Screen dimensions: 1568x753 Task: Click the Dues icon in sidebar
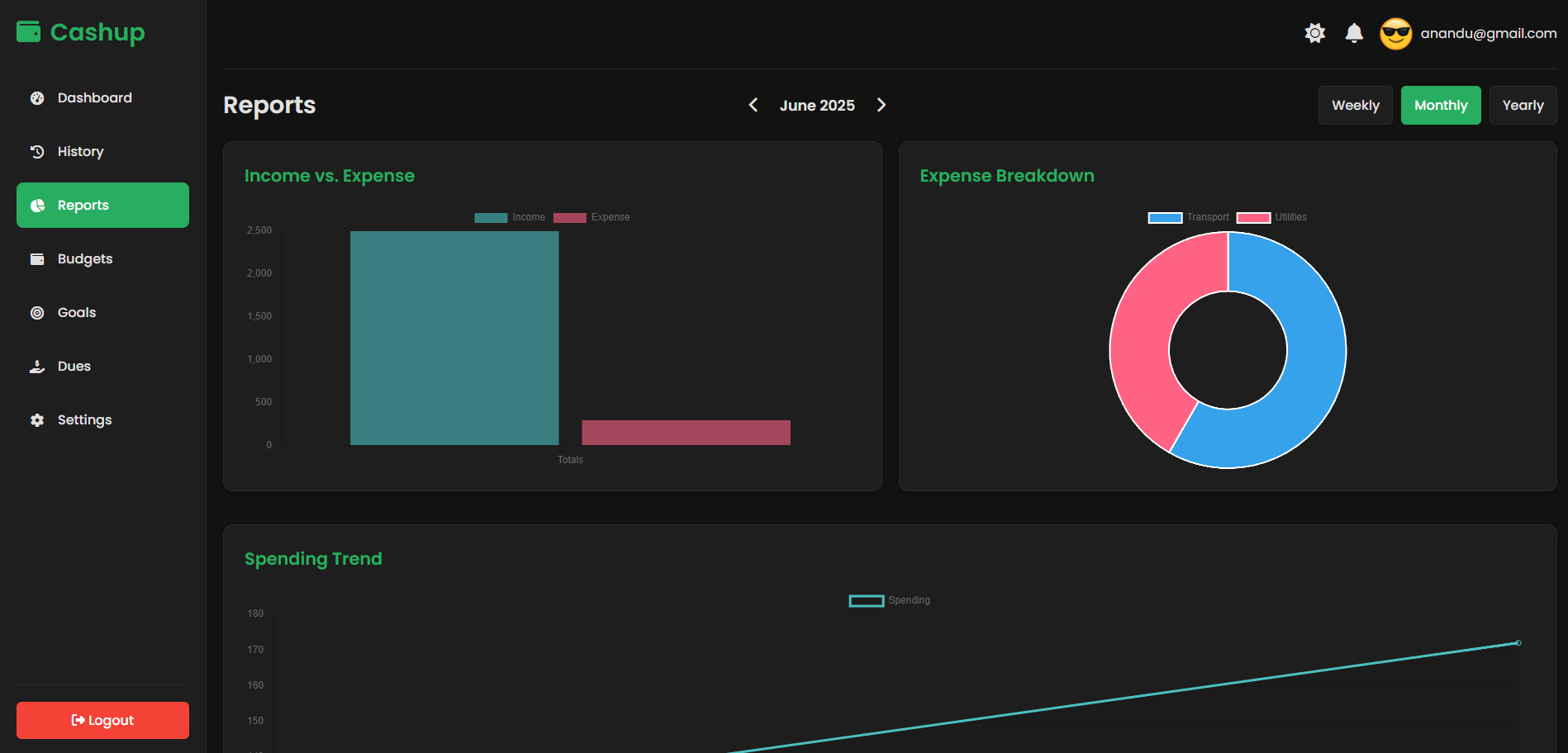pyautogui.click(x=36, y=366)
